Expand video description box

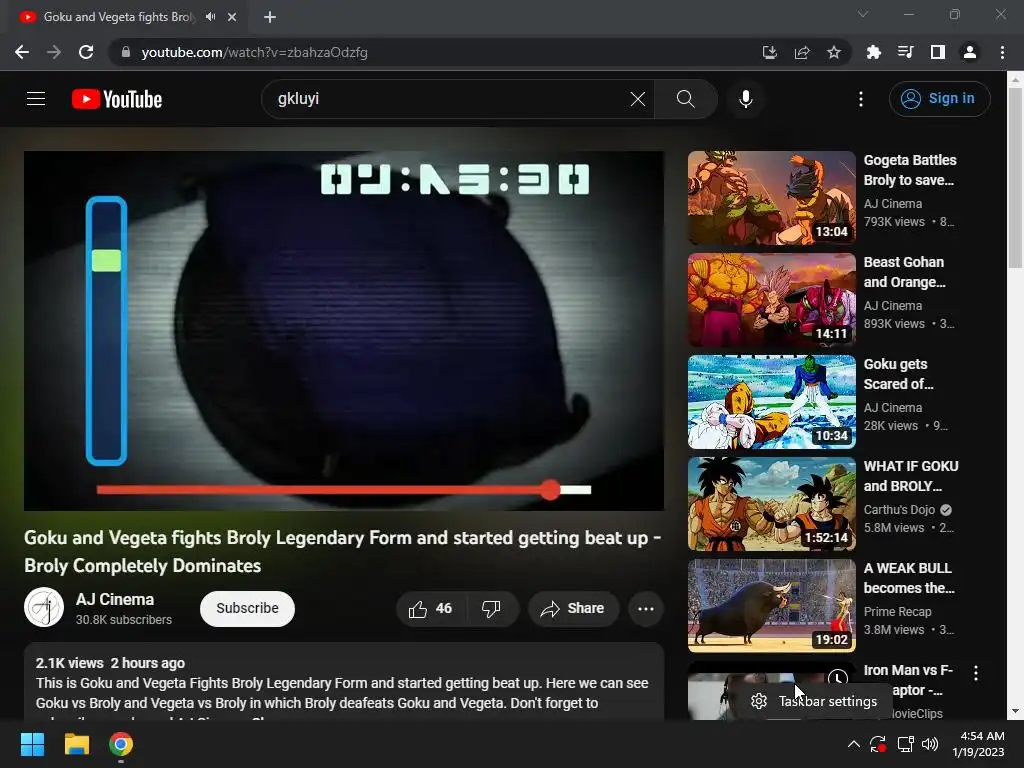coord(344,682)
